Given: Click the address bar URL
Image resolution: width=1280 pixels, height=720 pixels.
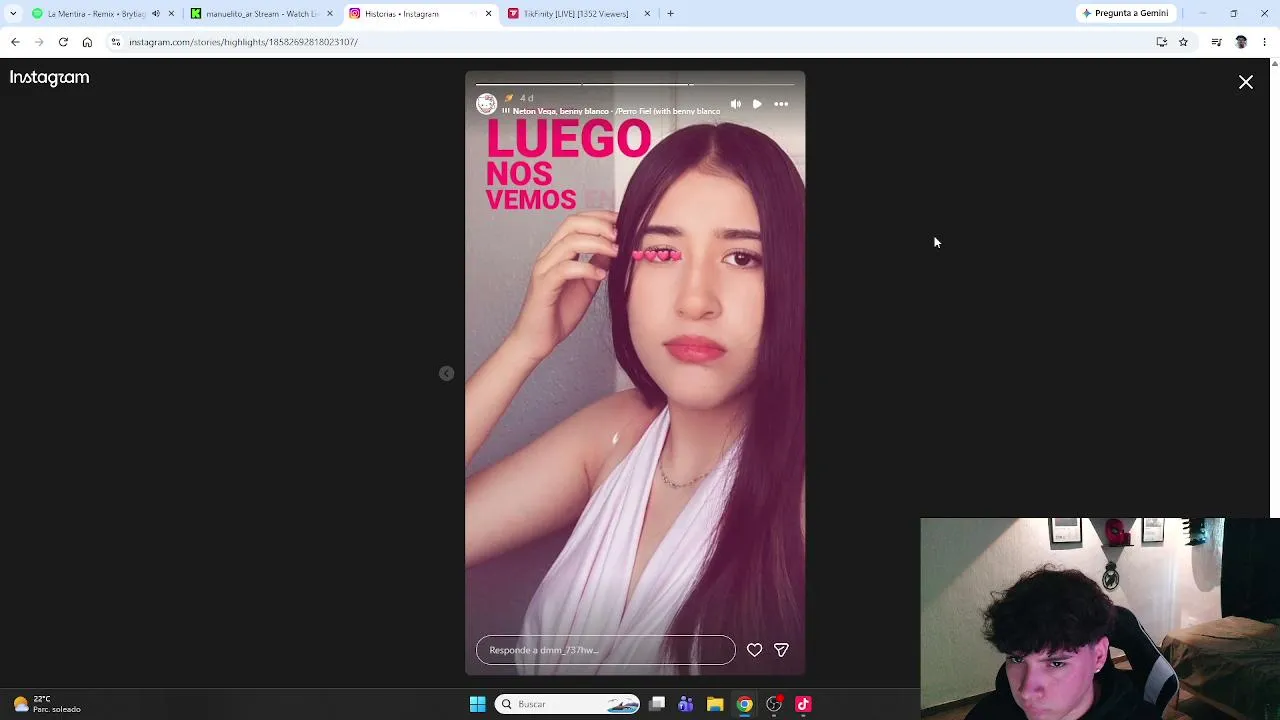Looking at the screenshot, I should coord(243,42).
